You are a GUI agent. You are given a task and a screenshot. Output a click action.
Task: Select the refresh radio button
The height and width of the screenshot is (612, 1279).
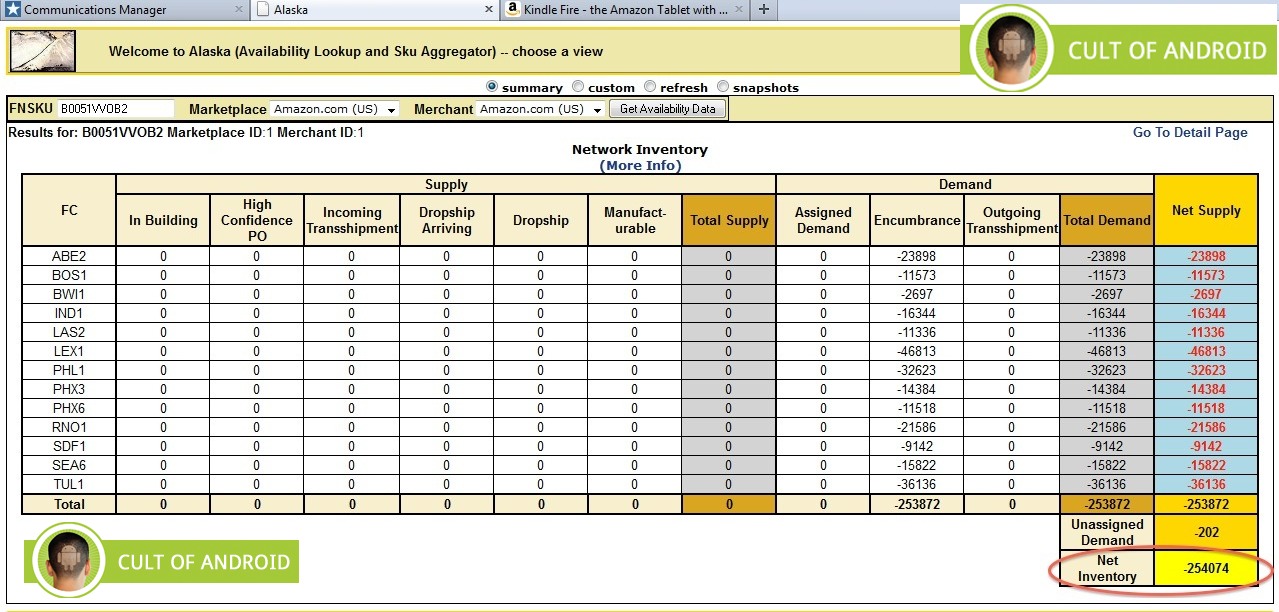(x=650, y=87)
